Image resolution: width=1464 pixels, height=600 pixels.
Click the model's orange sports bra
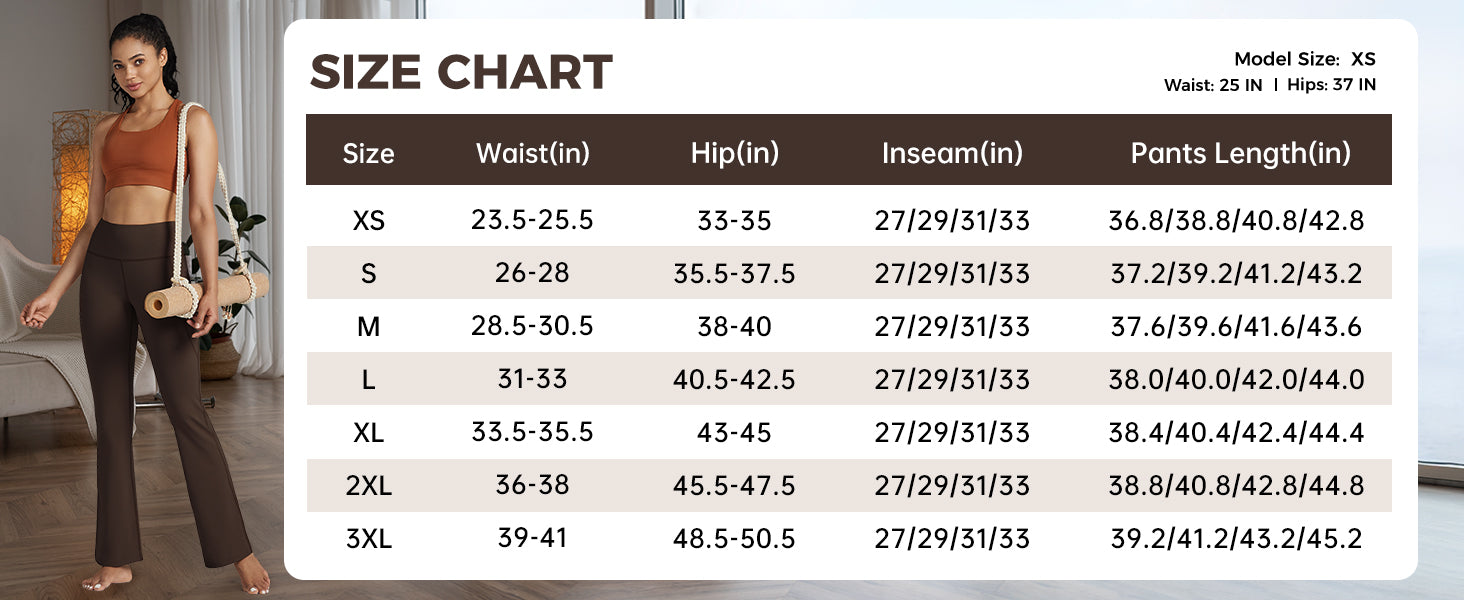coord(145,148)
